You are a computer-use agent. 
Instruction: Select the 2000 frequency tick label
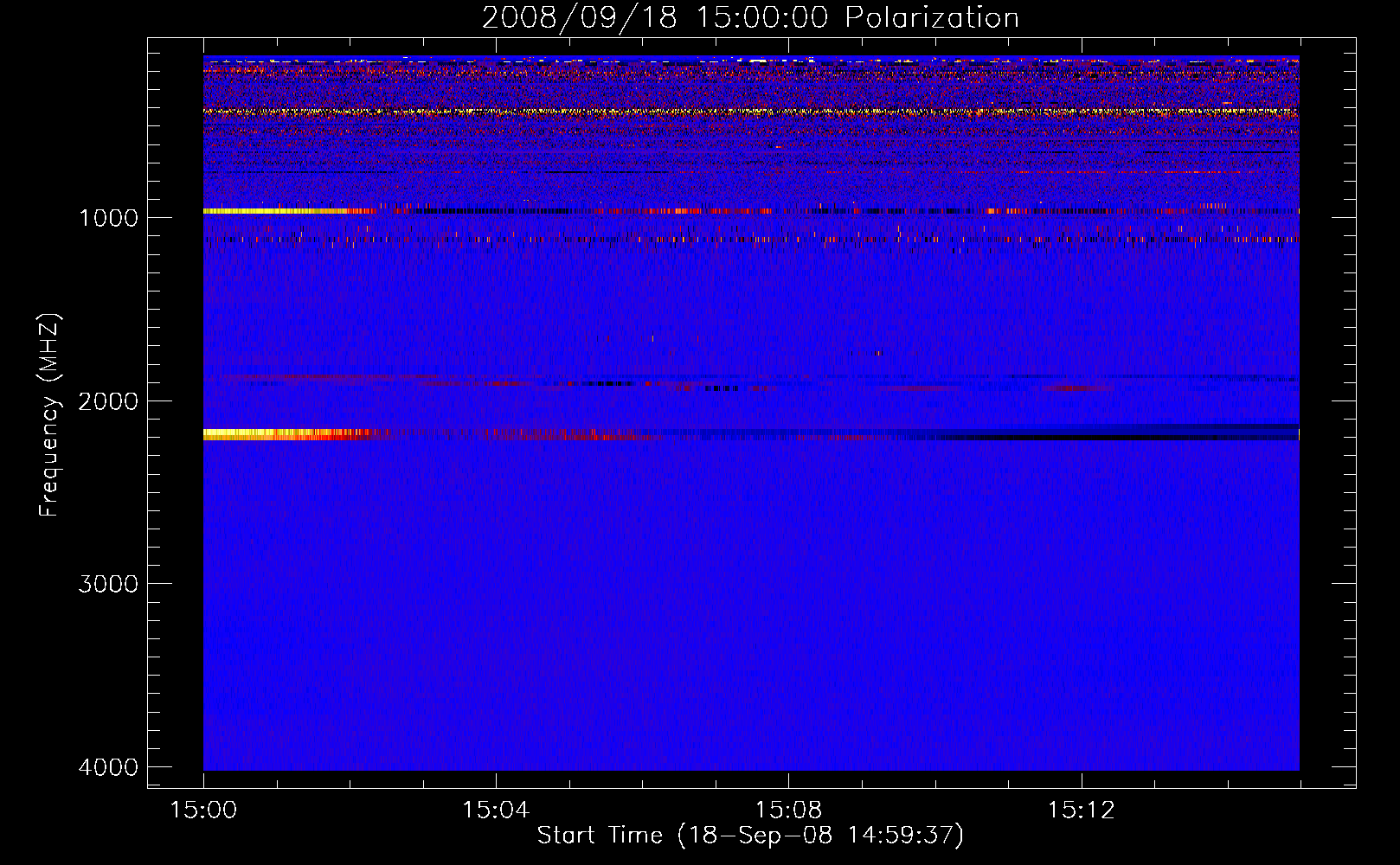(x=108, y=401)
